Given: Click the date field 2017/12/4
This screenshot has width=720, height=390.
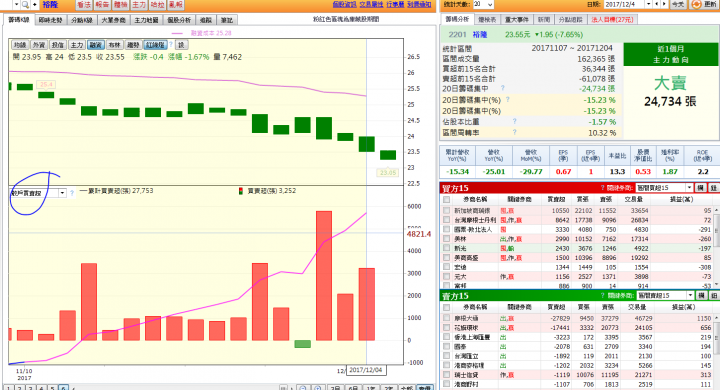Looking at the screenshot, I should [x=625, y=4].
